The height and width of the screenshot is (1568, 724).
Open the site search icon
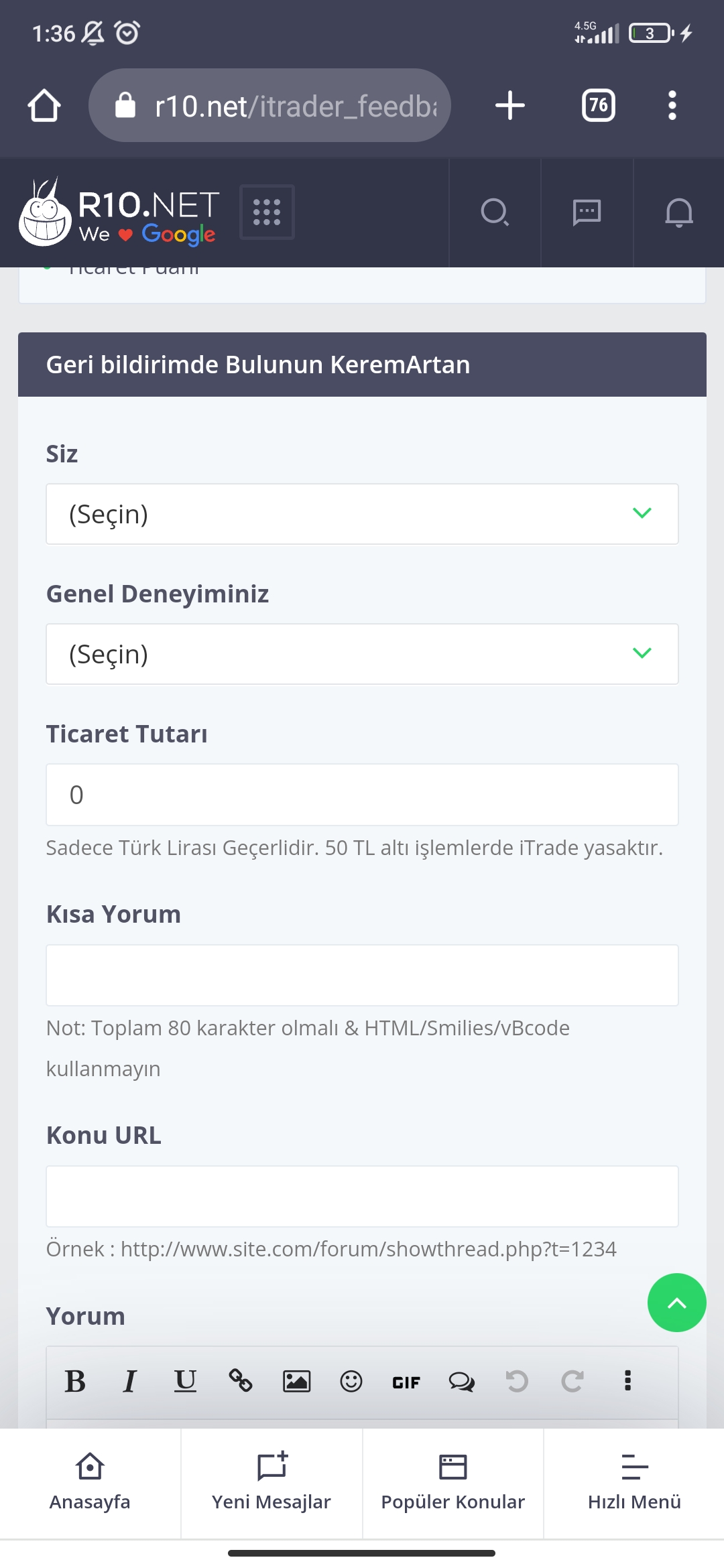[x=495, y=212]
